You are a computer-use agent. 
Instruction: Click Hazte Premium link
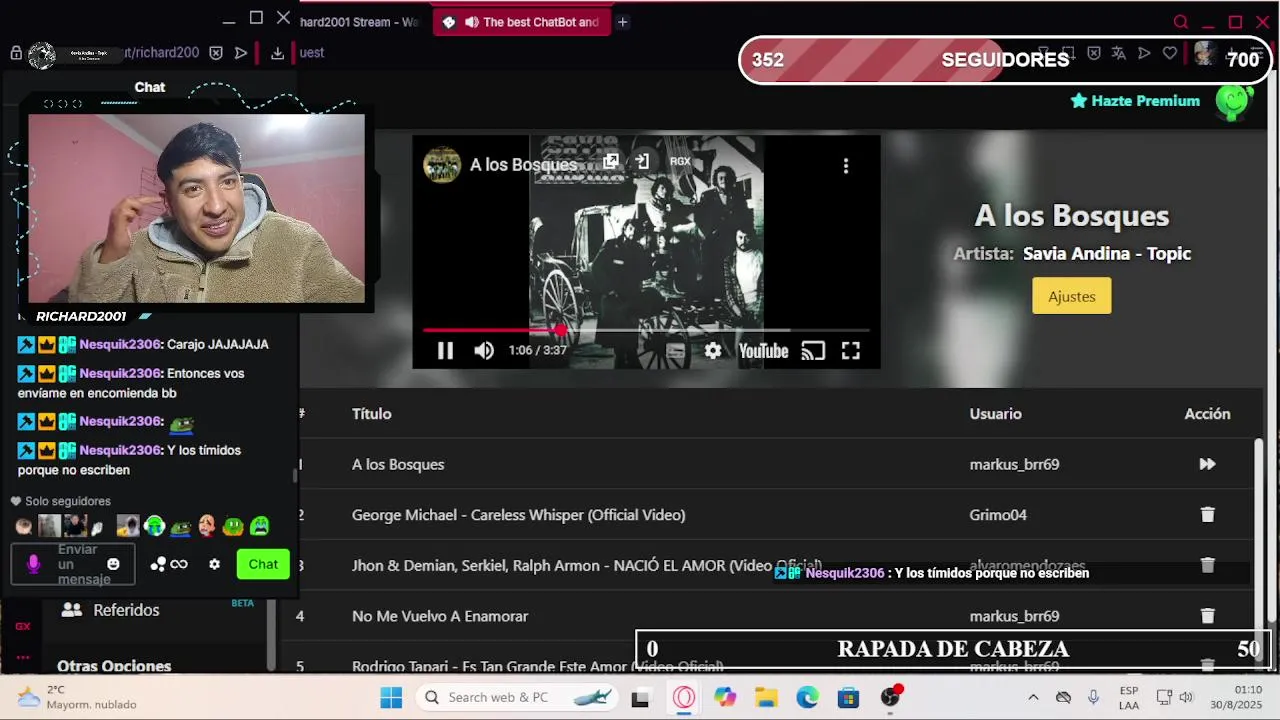point(1135,101)
